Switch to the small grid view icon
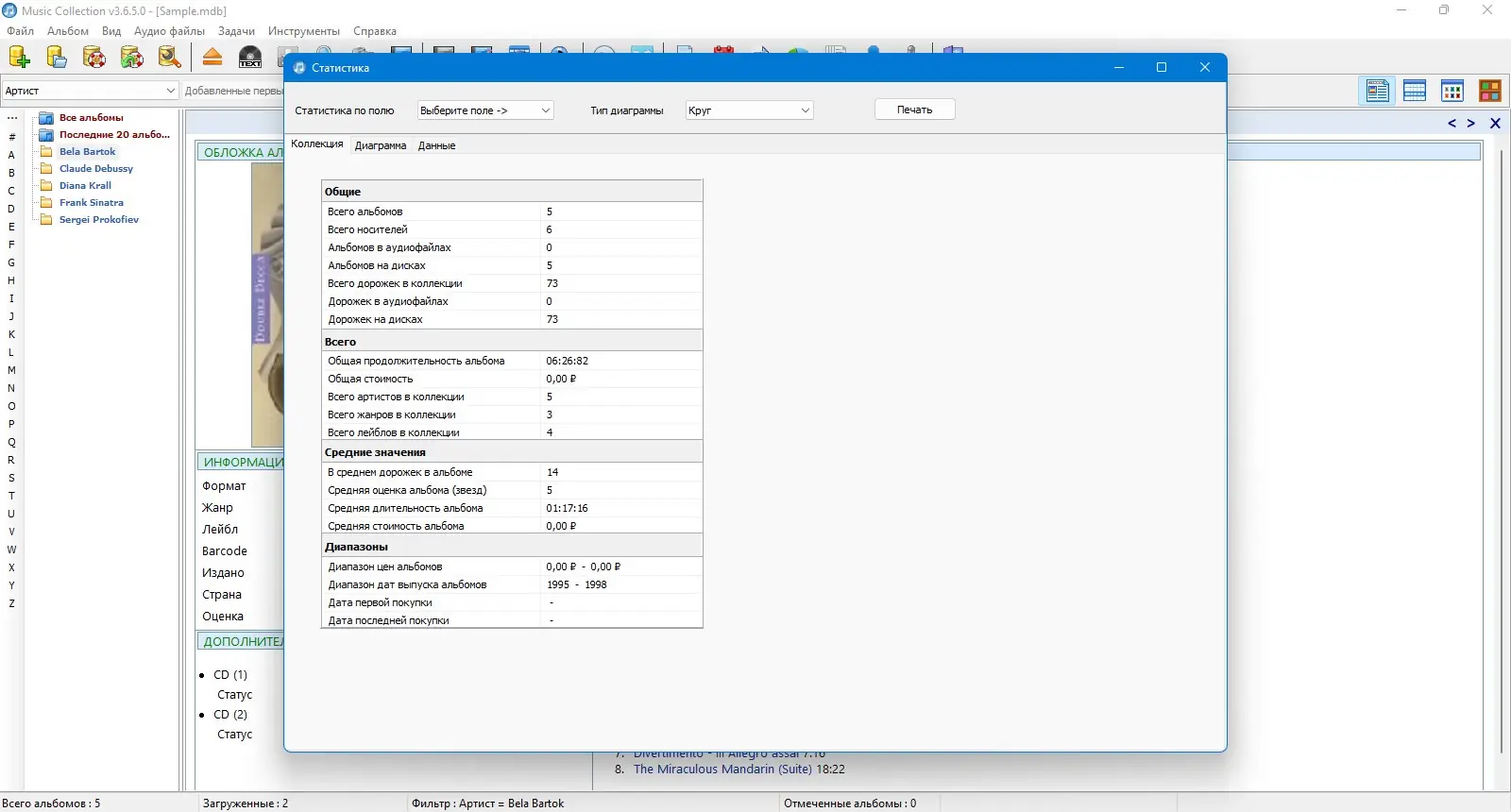 click(1452, 91)
